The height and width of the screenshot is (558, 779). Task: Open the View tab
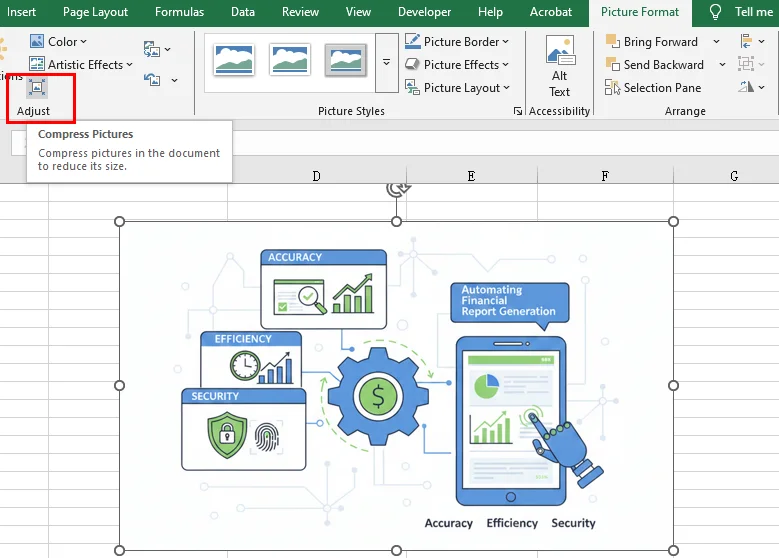(358, 12)
